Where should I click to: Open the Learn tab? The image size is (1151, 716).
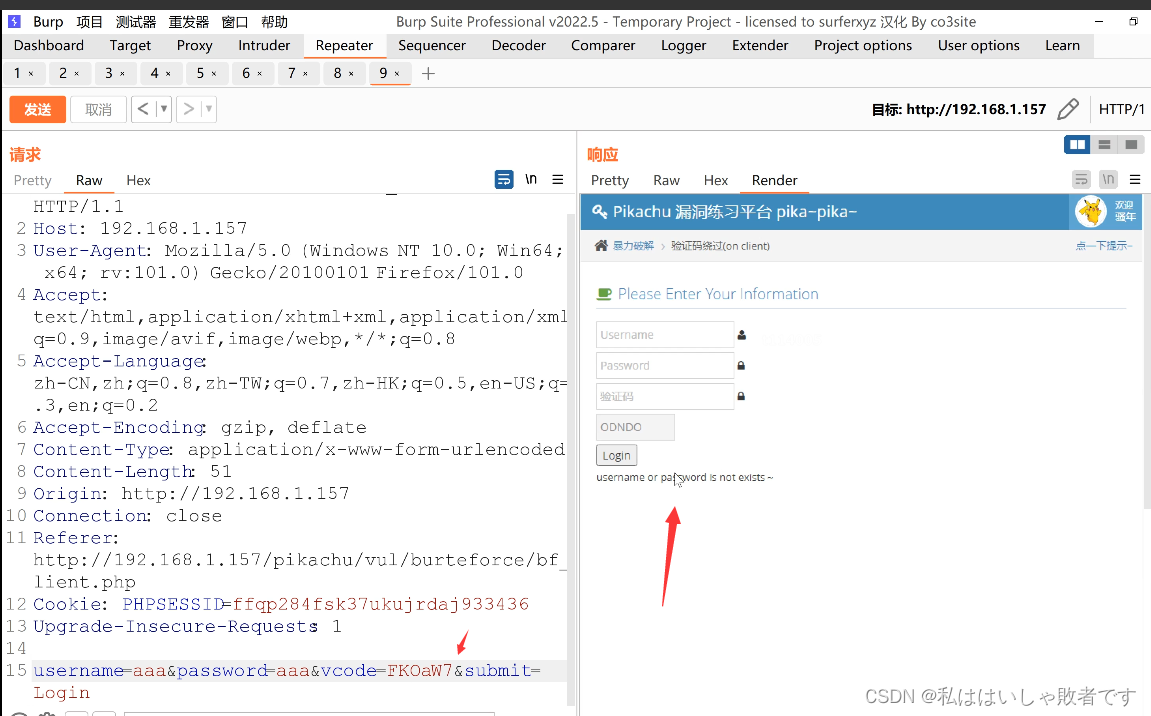point(1062,46)
